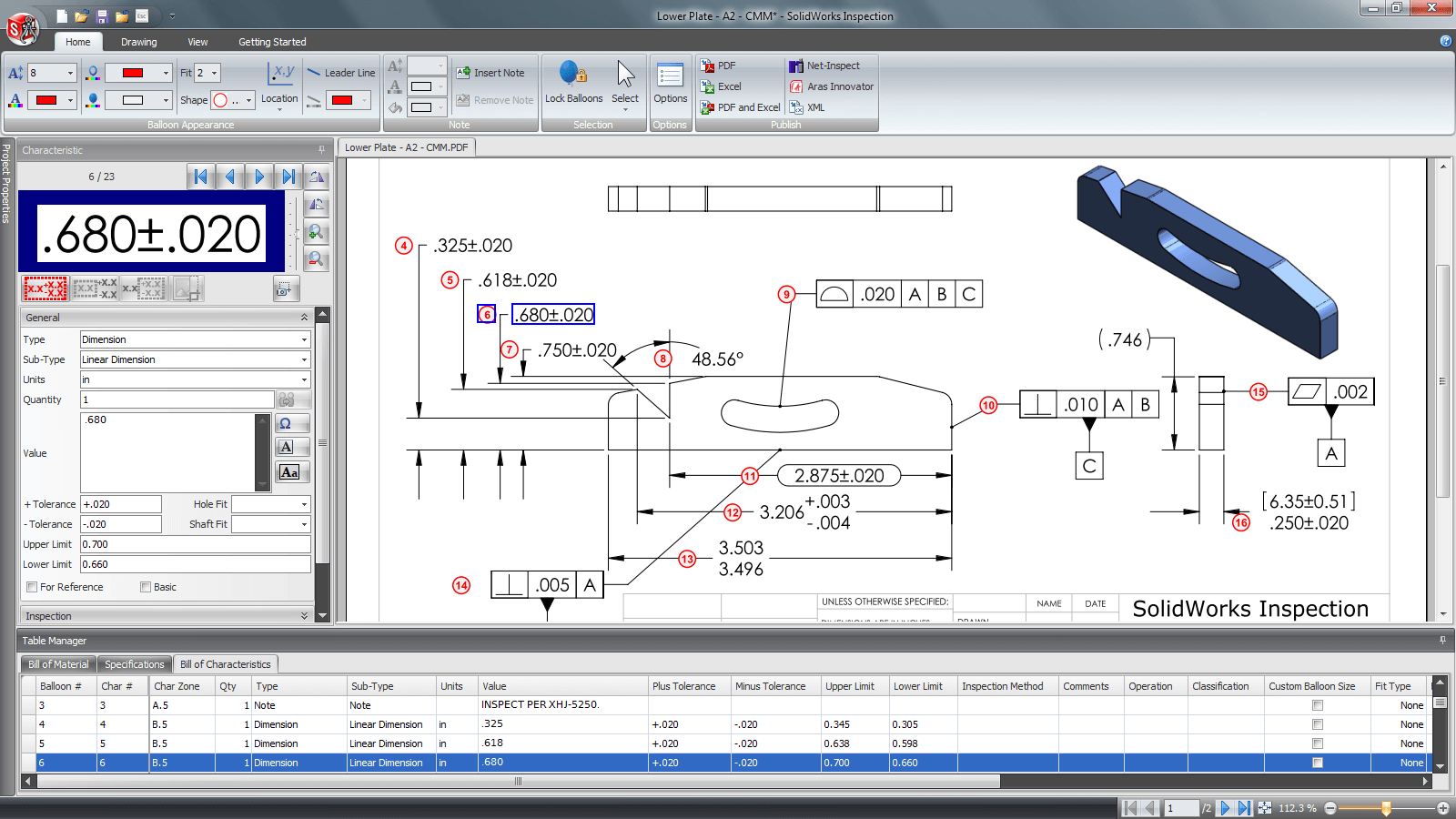Check Custom Balloon Size for balloon 6 row
Screen dimensions: 1456x819
1317,763
